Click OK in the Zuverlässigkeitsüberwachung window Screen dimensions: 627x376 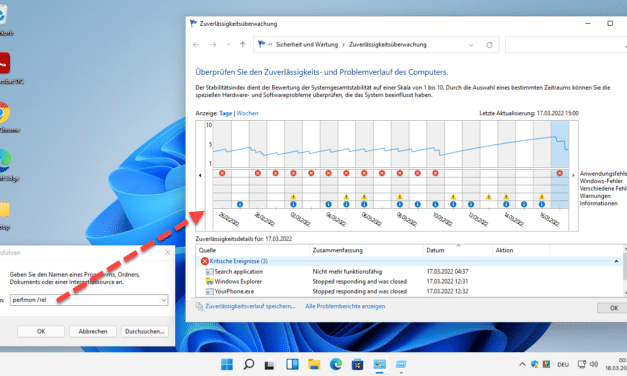tap(613, 308)
